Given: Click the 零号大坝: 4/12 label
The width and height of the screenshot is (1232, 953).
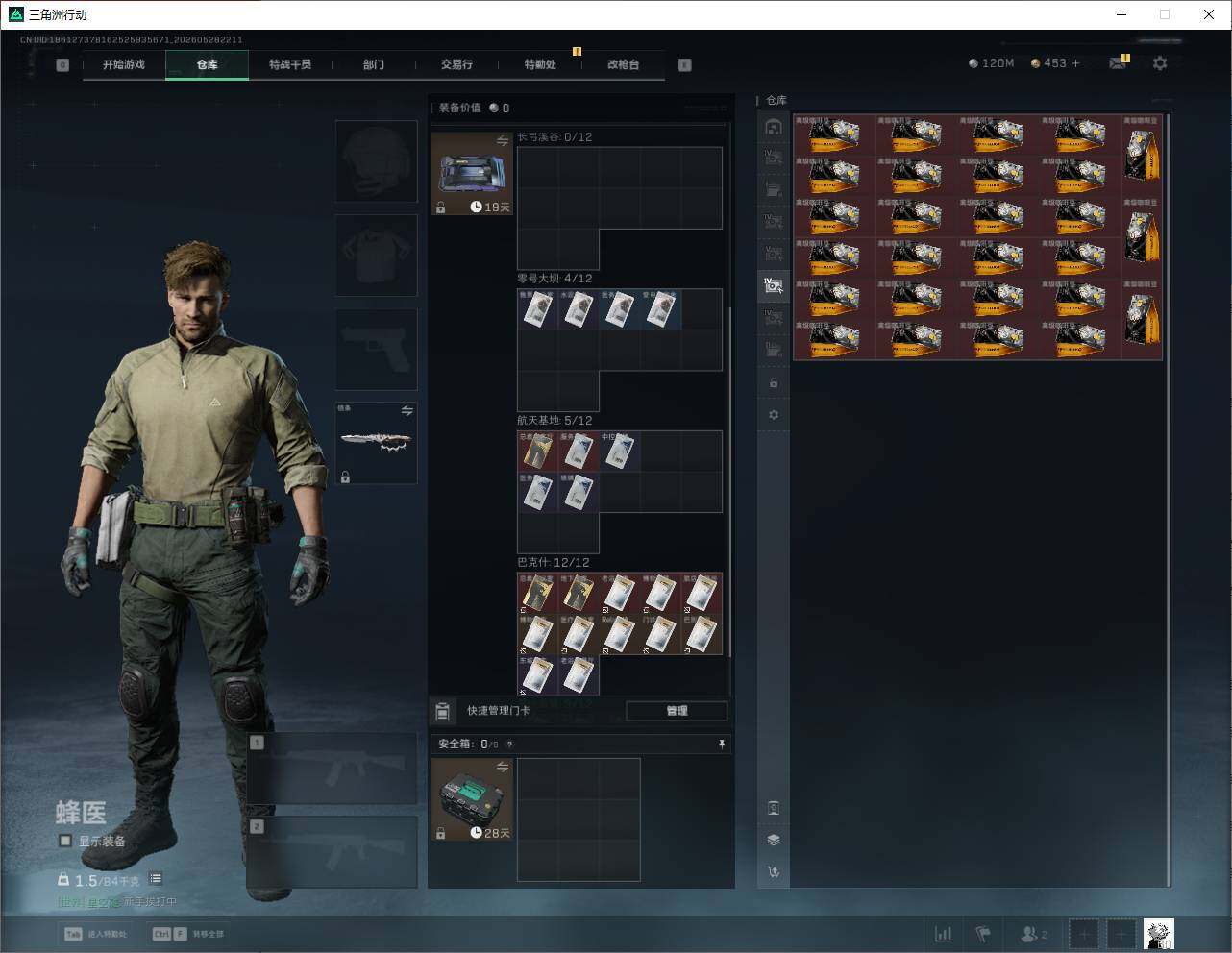Looking at the screenshot, I should coord(554,279).
